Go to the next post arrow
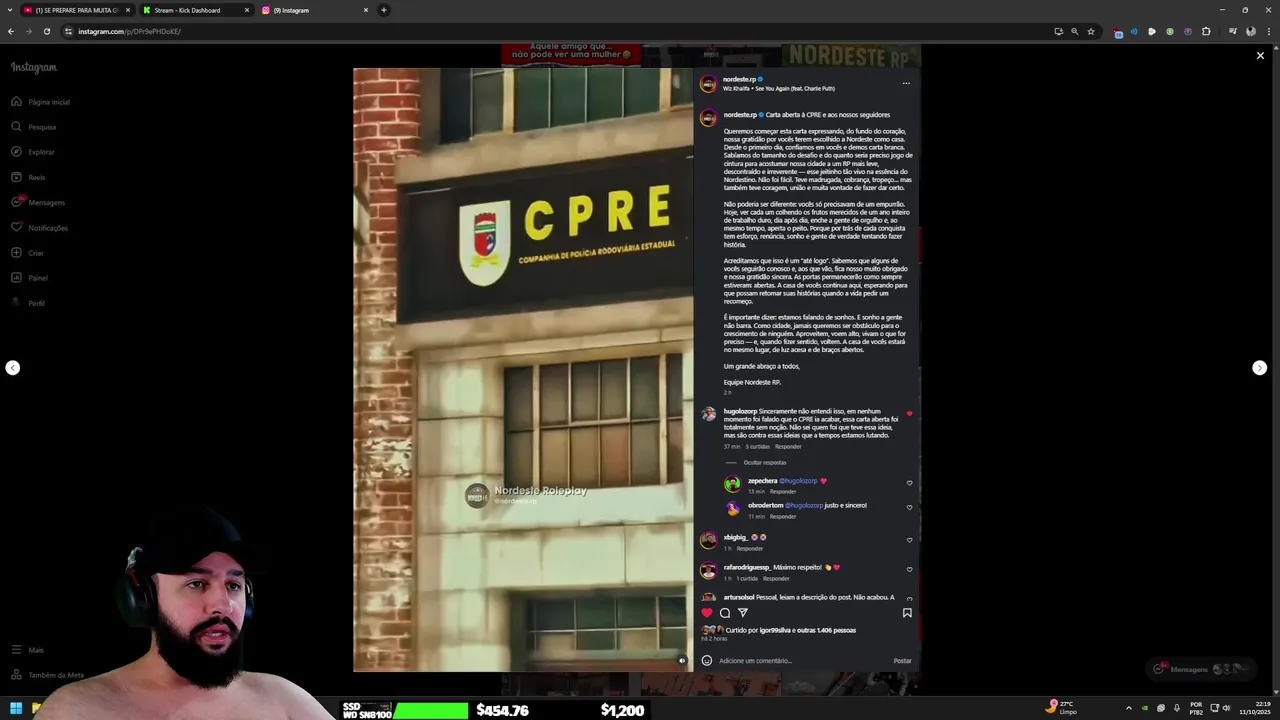The height and width of the screenshot is (720, 1280). 1260,368
